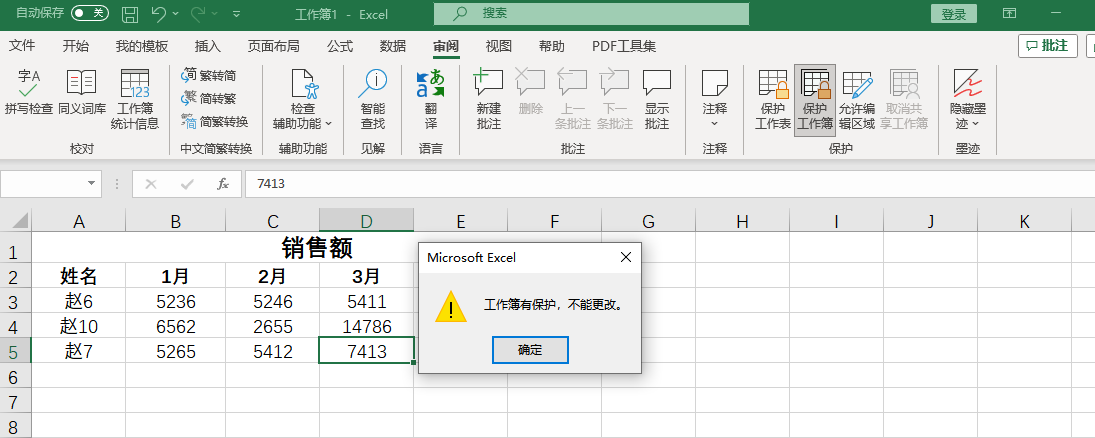Switch to the 公式 formulas tab
The height and width of the screenshot is (438, 1095).
tap(339, 46)
